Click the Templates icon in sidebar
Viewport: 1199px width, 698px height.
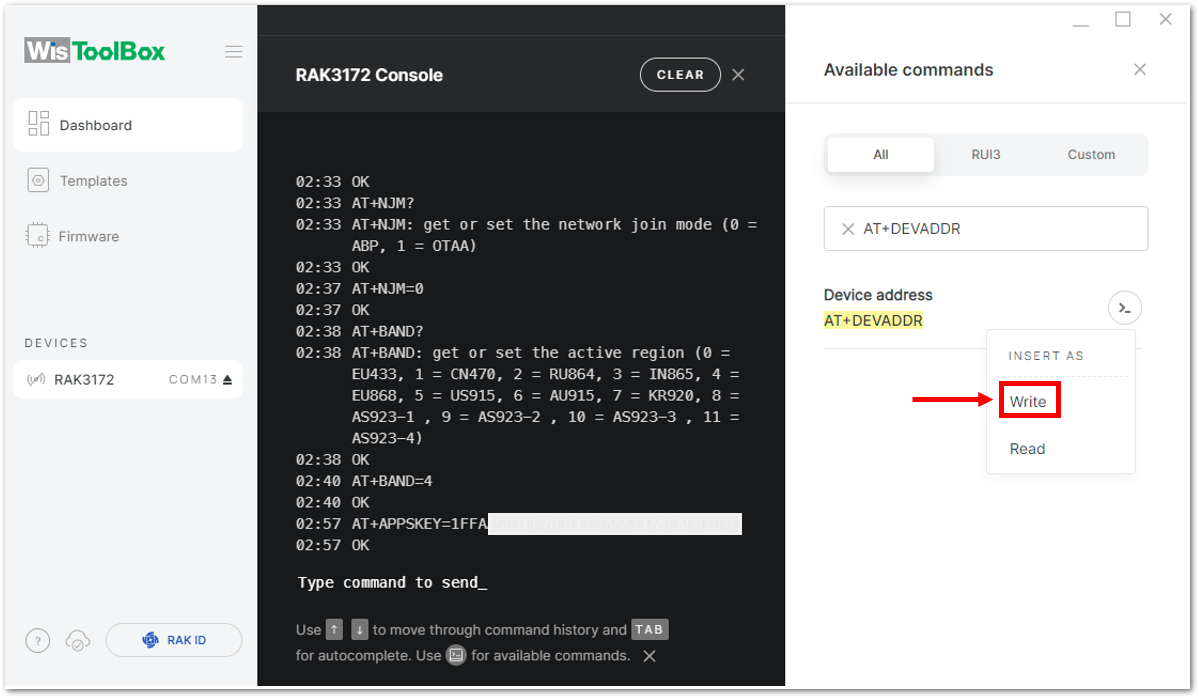click(38, 180)
